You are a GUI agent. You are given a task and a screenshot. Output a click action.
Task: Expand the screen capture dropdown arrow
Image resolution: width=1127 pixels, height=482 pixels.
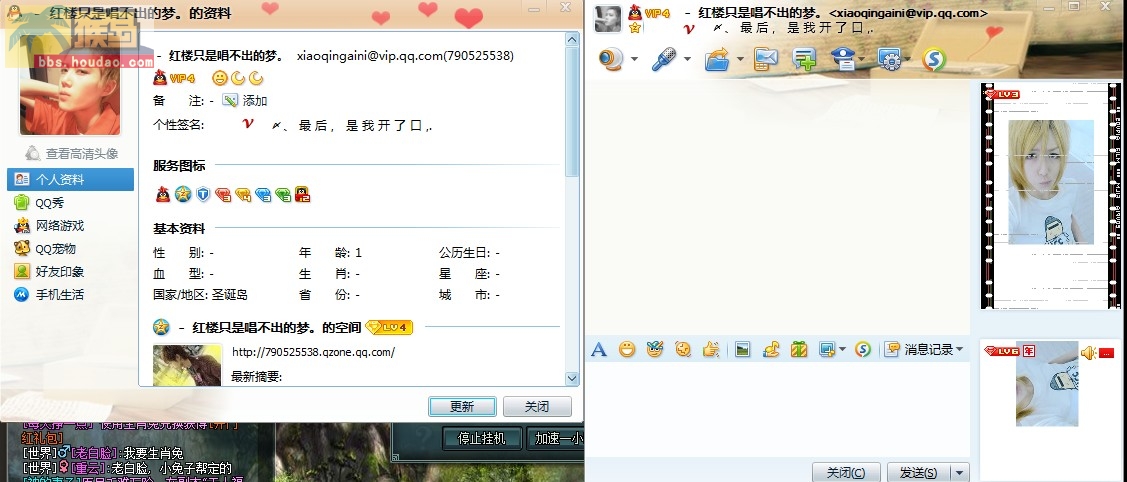(x=842, y=350)
